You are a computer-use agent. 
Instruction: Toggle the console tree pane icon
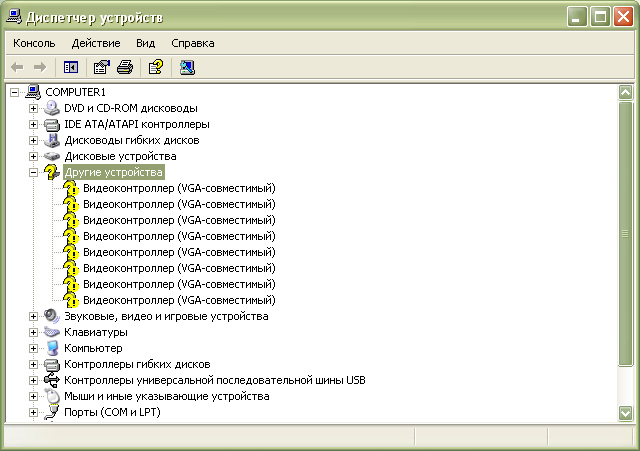tap(71, 67)
